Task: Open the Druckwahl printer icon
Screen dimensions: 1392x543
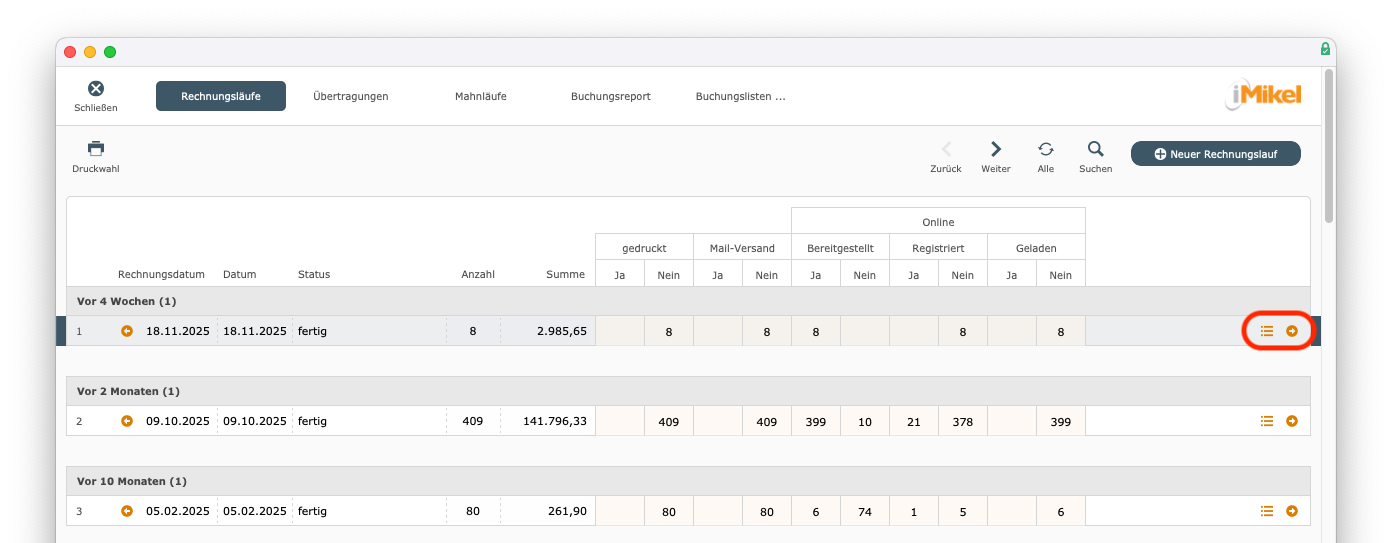Action: (x=96, y=149)
